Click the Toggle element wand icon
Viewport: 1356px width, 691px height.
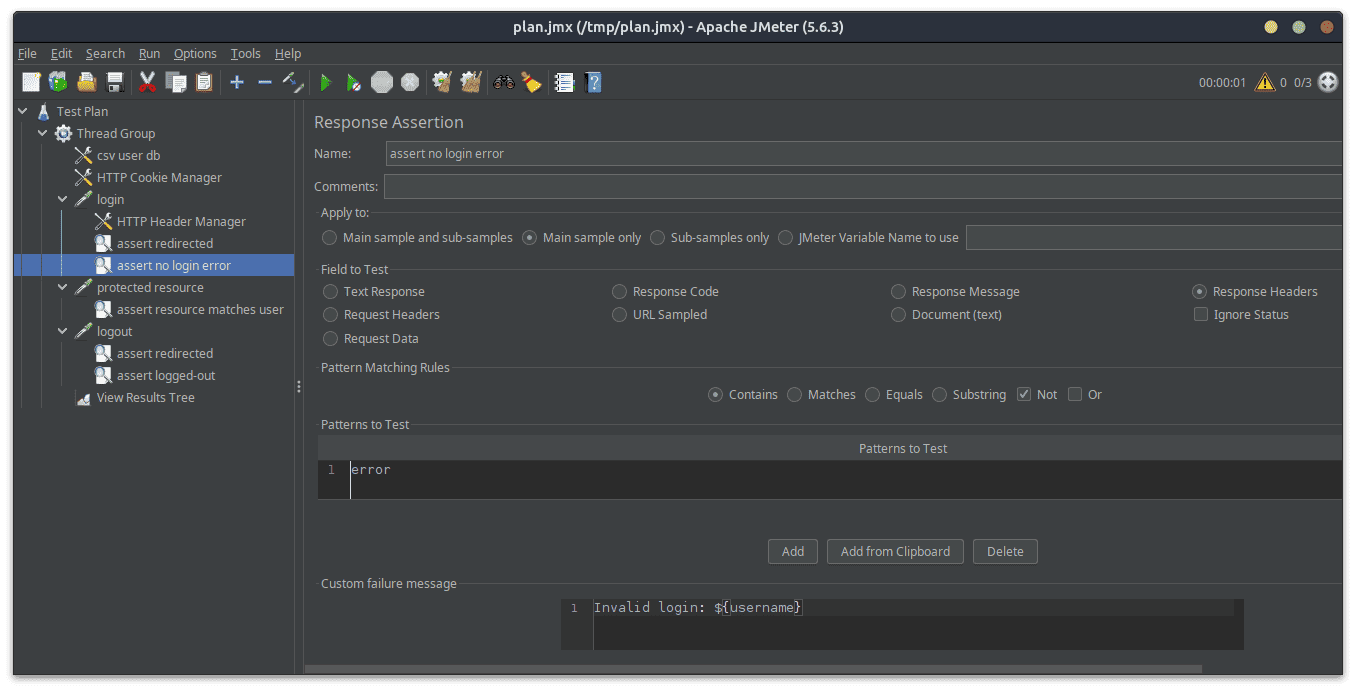[x=293, y=82]
